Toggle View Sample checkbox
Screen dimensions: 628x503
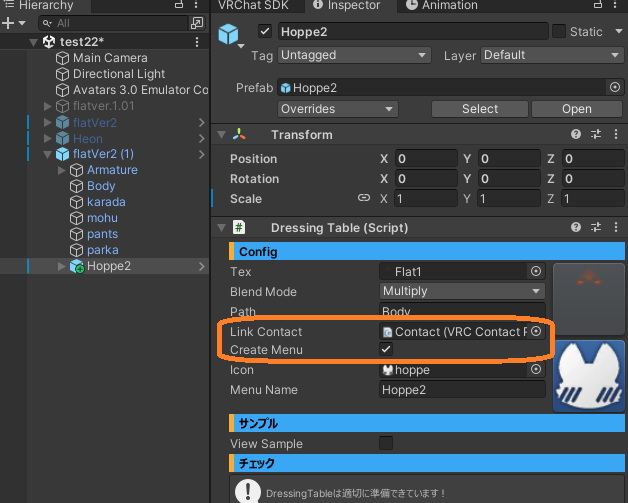386,443
